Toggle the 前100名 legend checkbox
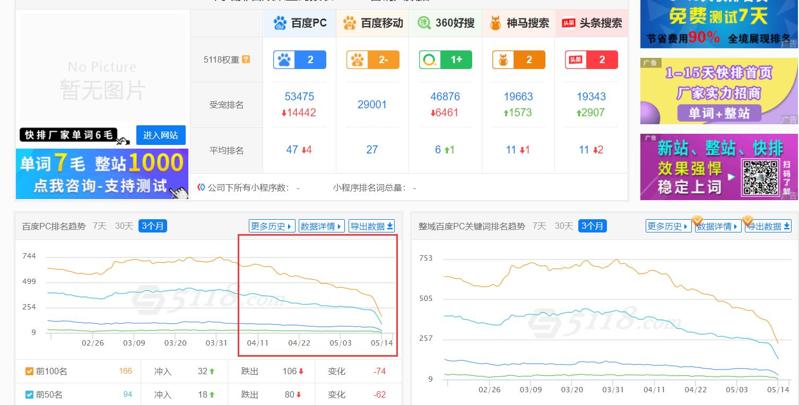The height and width of the screenshot is (405, 799). [27, 372]
